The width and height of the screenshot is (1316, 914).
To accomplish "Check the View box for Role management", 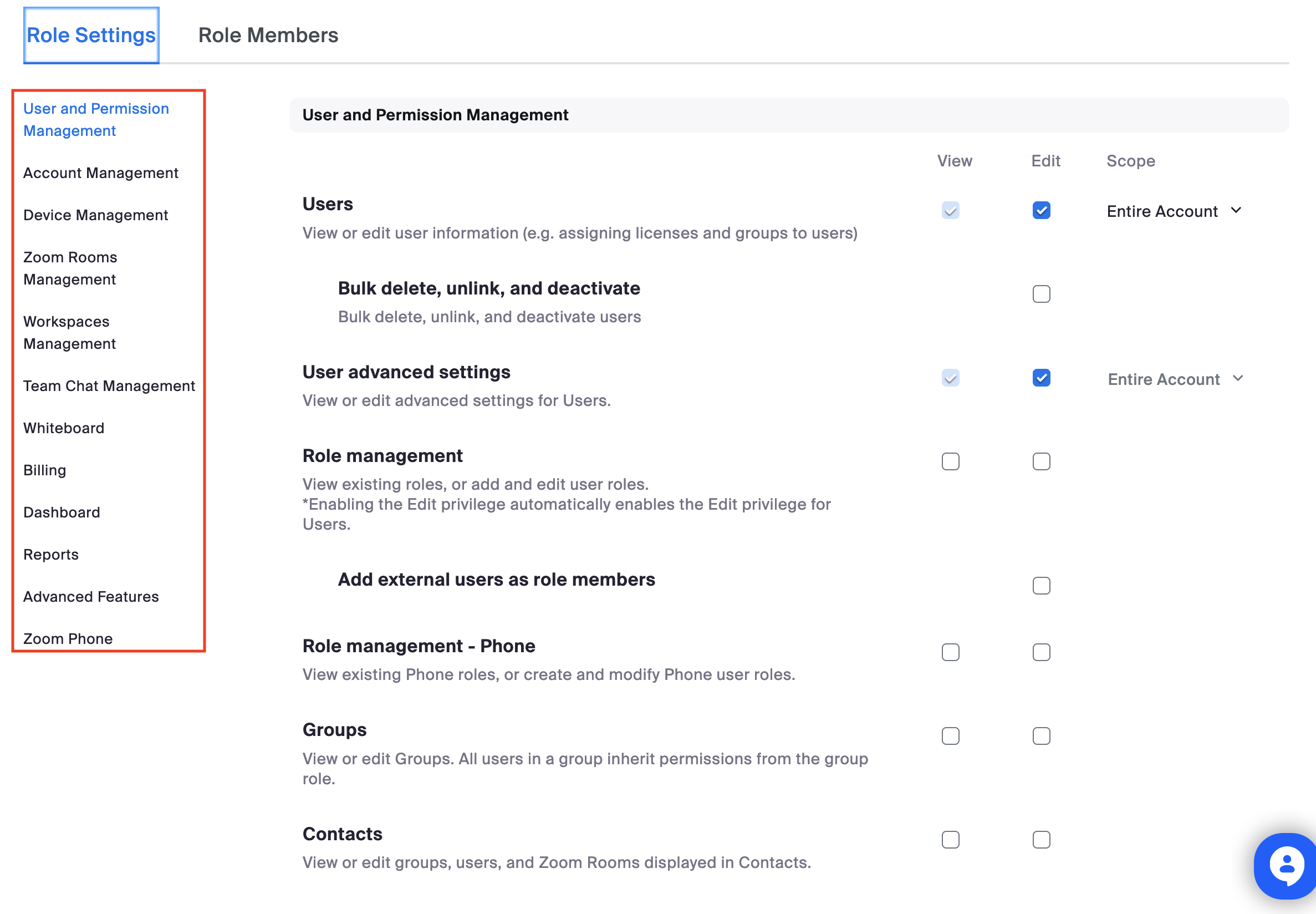I will point(950,461).
